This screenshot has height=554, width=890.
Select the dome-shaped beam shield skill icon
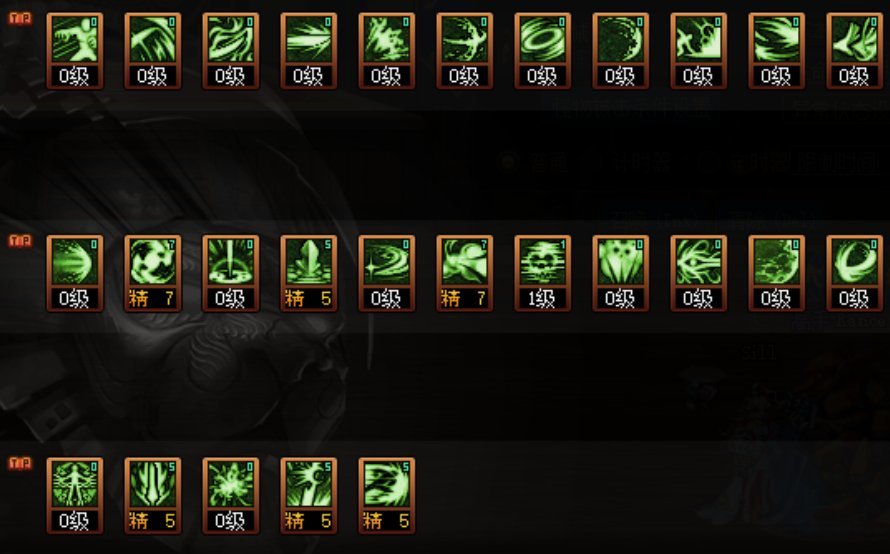tap(75, 274)
